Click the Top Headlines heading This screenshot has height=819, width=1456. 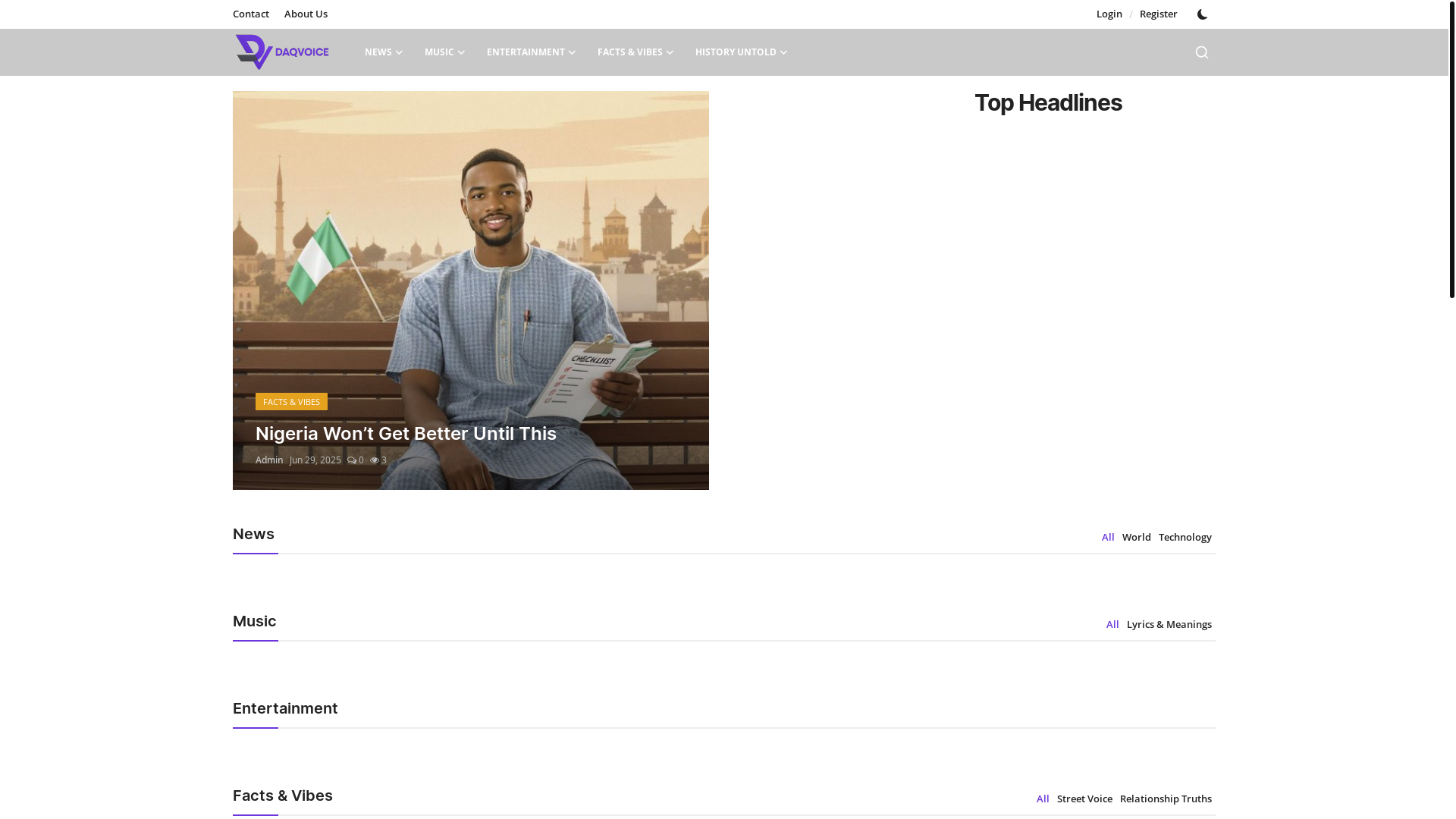point(1048,102)
